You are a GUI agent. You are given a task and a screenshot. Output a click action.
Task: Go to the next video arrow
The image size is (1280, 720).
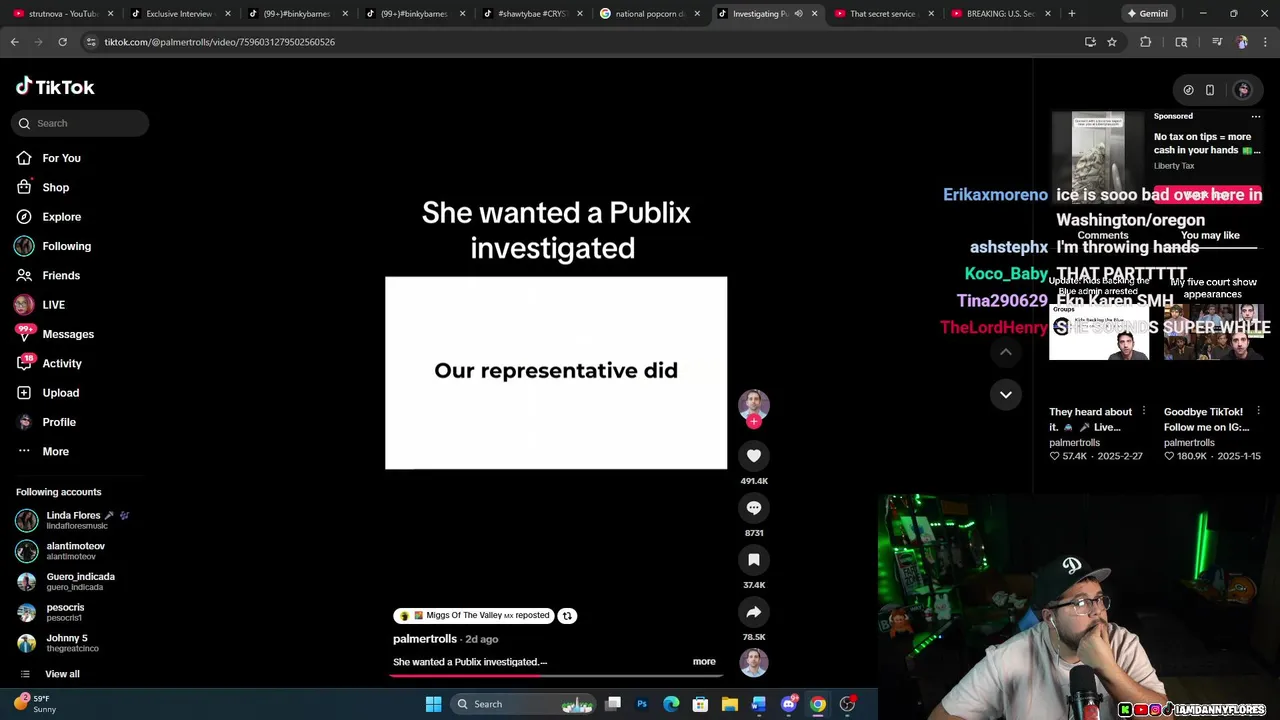tap(1006, 394)
